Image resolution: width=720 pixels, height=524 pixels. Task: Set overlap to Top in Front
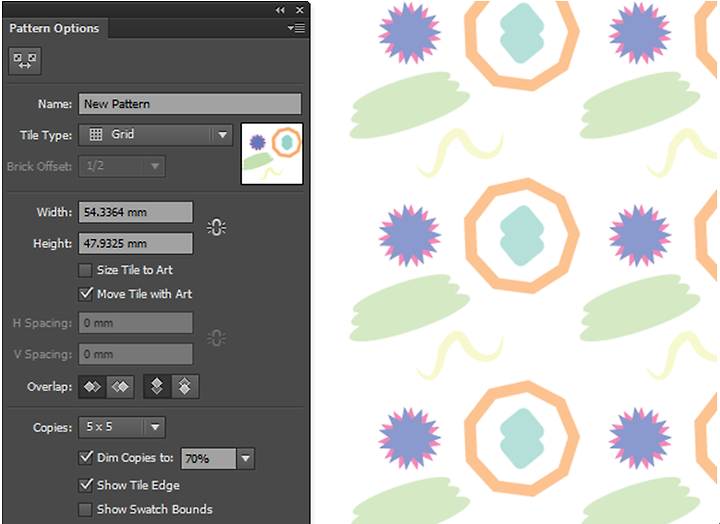[157, 387]
